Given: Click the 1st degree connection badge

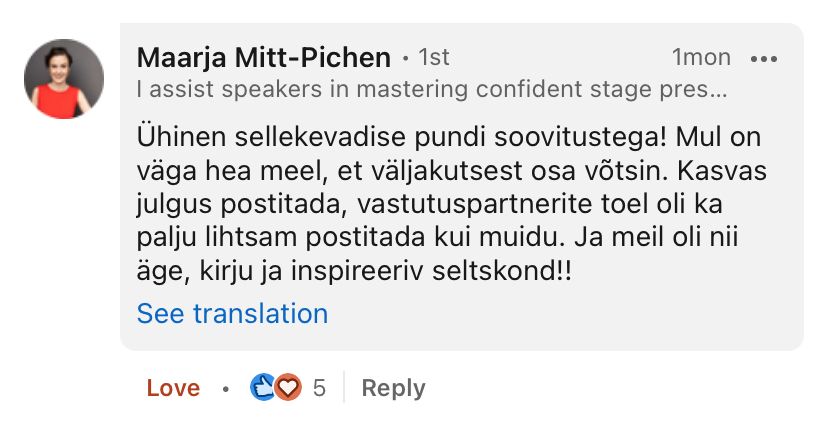Looking at the screenshot, I should (433, 58).
